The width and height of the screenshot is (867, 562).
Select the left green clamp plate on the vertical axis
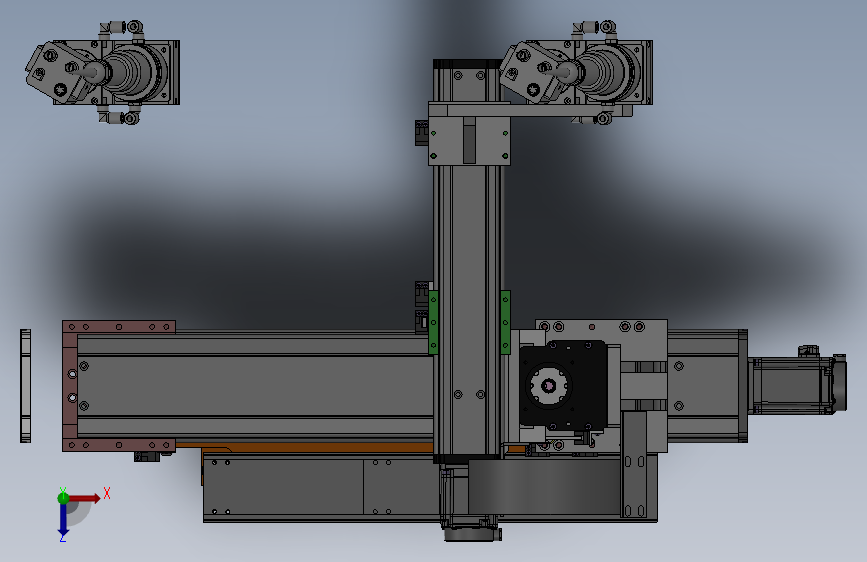click(x=434, y=322)
